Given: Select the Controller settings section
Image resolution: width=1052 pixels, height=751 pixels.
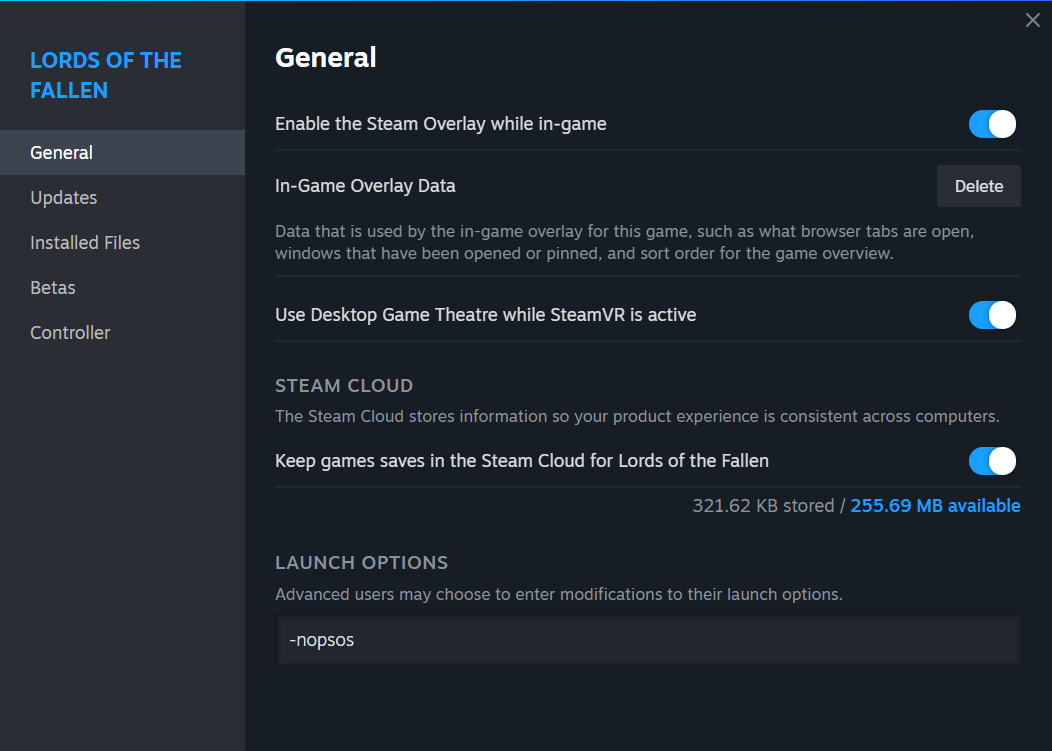Looking at the screenshot, I should pyautogui.click(x=122, y=332).
